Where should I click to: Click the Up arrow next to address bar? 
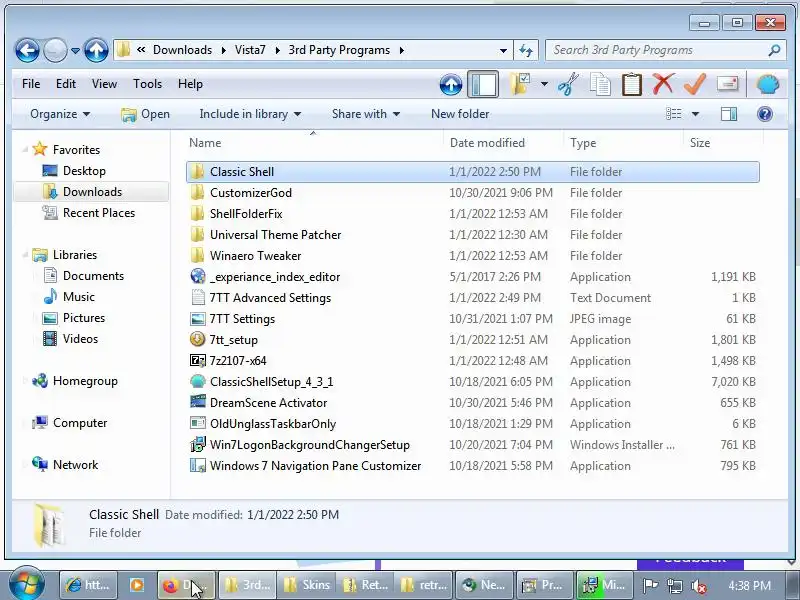click(96, 51)
